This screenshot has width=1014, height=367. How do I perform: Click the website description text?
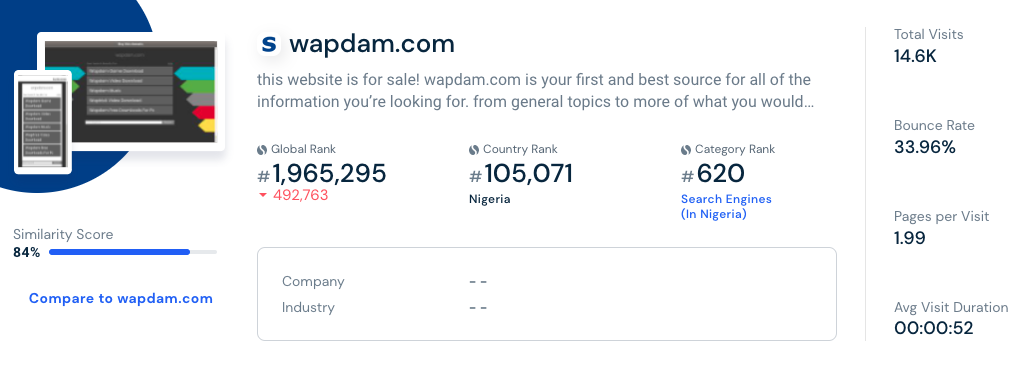pos(534,91)
